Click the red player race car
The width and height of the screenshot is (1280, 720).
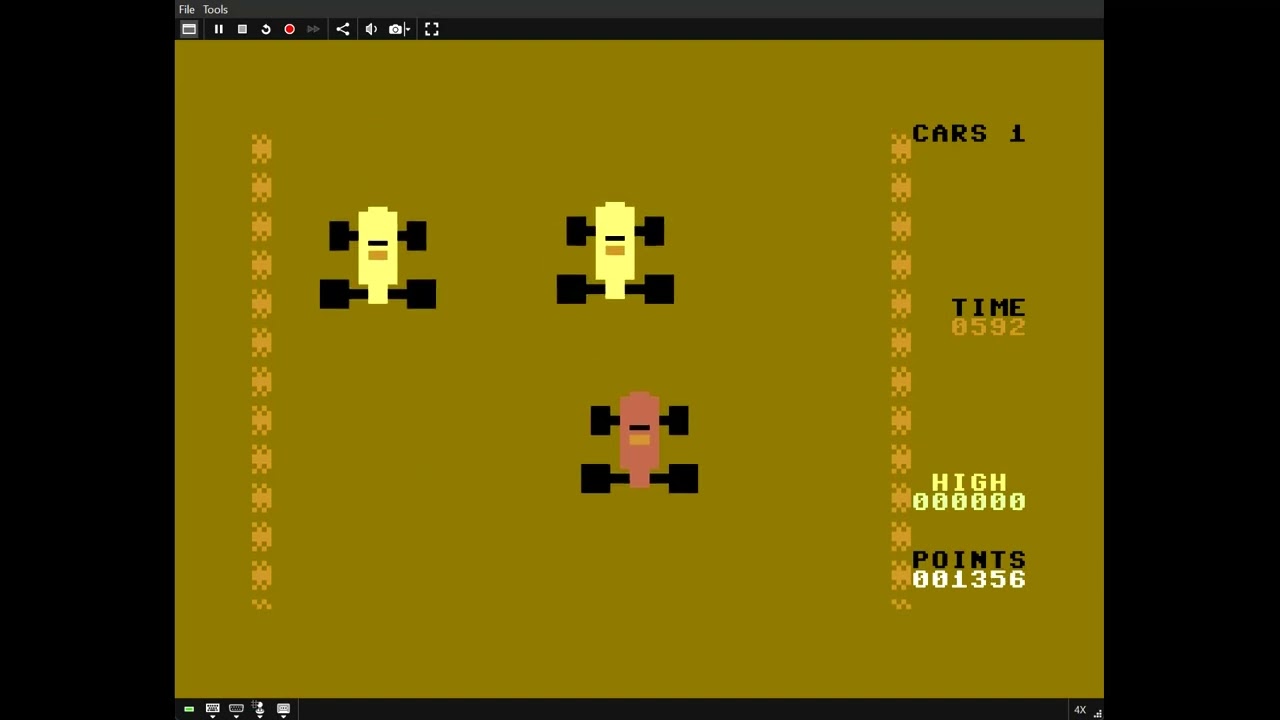coord(639,442)
